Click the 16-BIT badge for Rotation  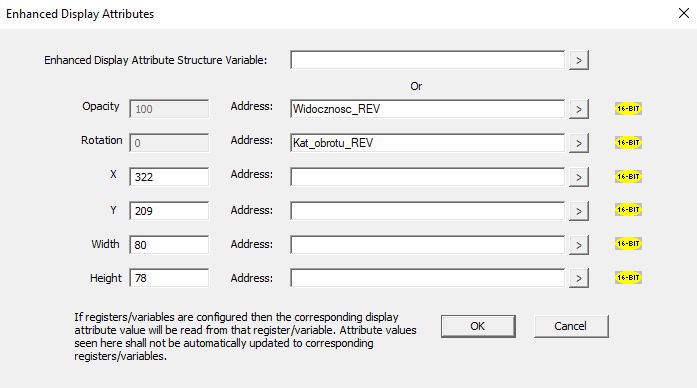pyautogui.click(x=628, y=143)
